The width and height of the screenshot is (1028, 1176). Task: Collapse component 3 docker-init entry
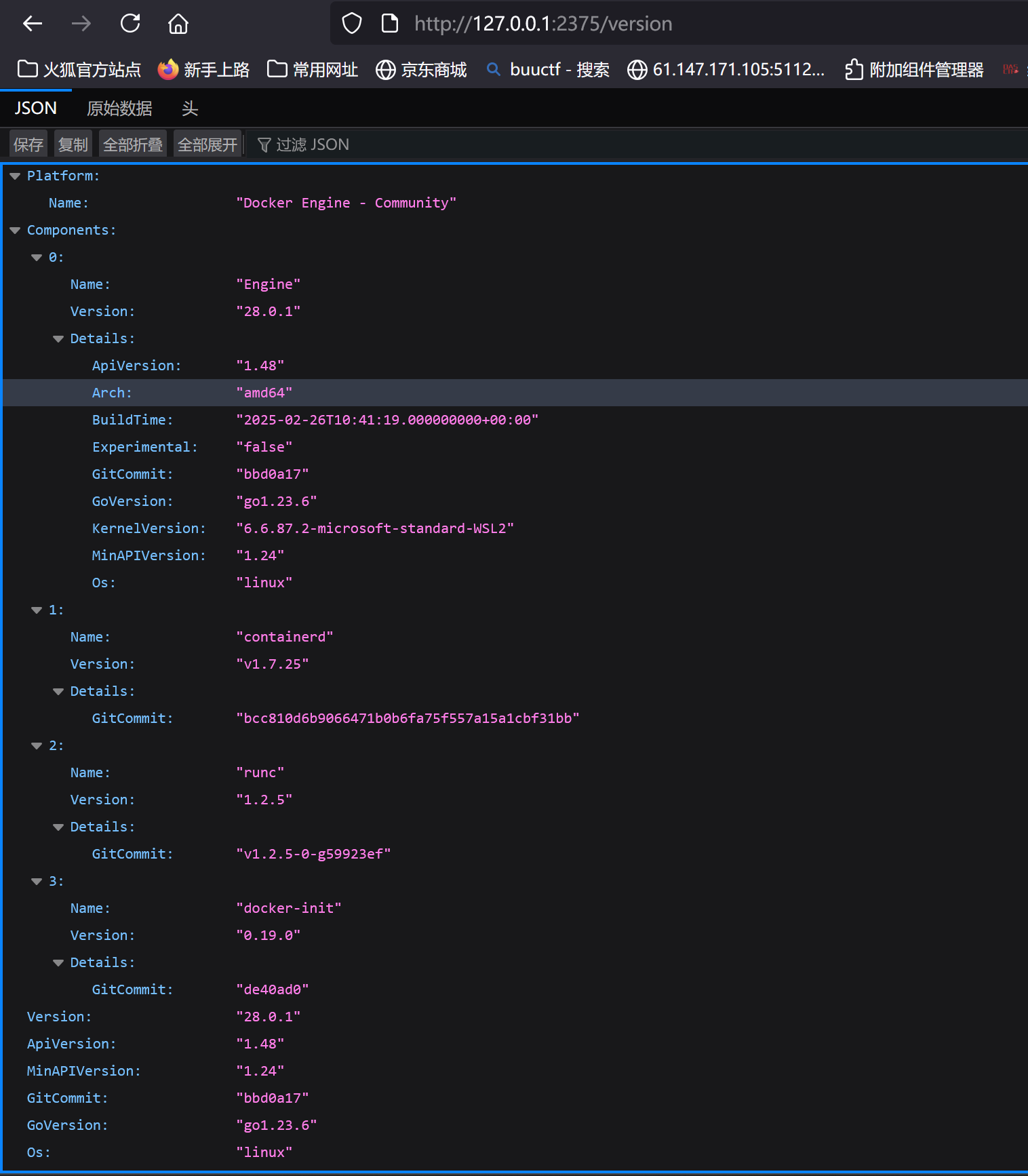[37, 882]
